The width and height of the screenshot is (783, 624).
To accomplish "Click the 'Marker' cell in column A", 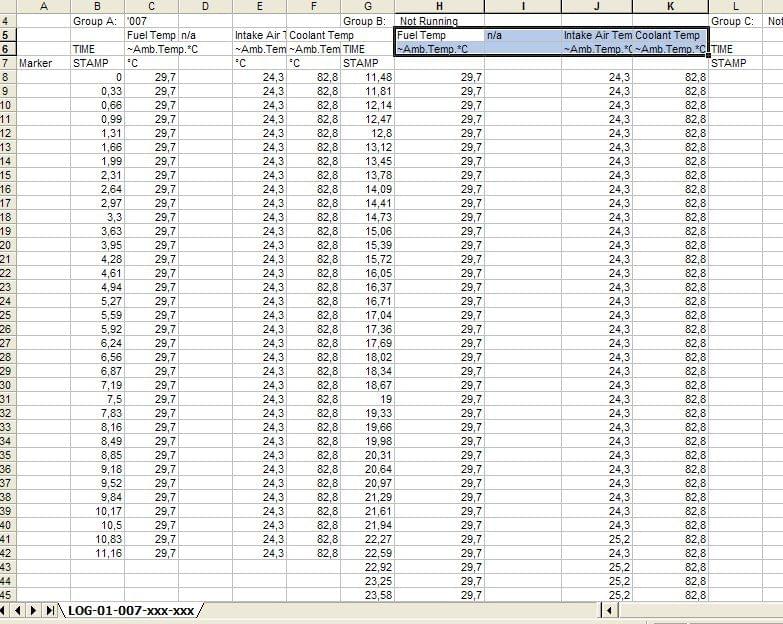I will [x=43, y=63].
